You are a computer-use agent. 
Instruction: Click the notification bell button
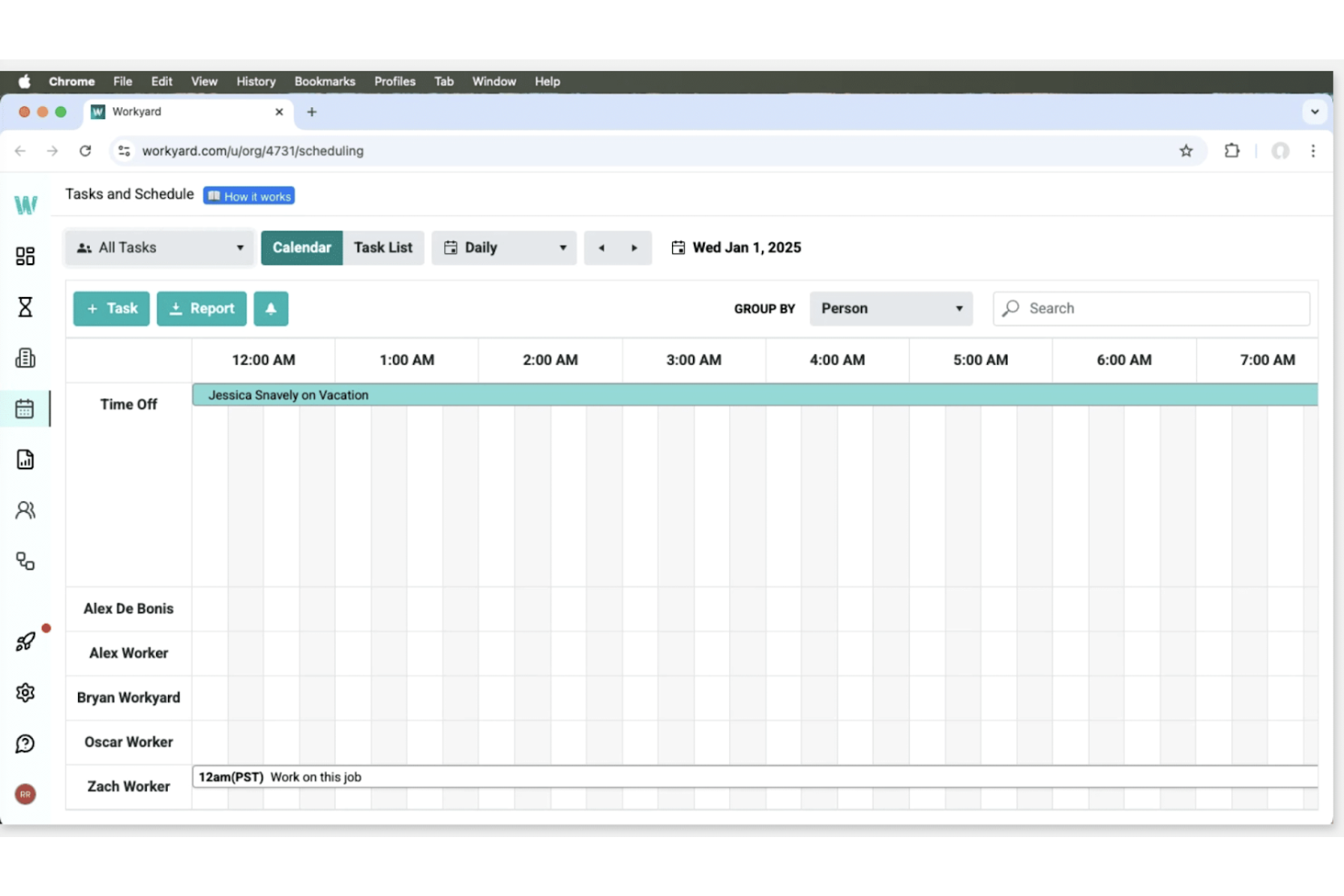coord(271,308)
